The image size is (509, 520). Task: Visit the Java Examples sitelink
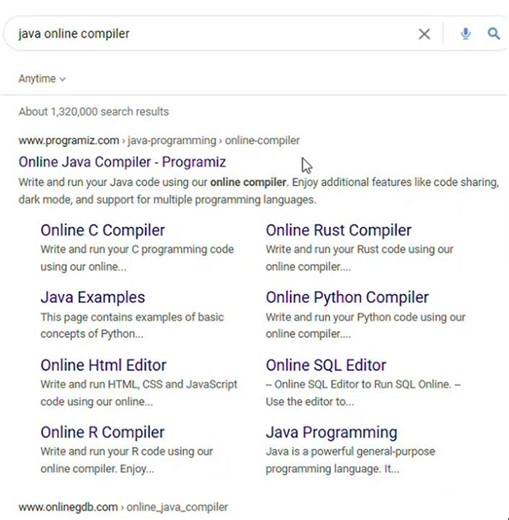click(x=93, y=297)
